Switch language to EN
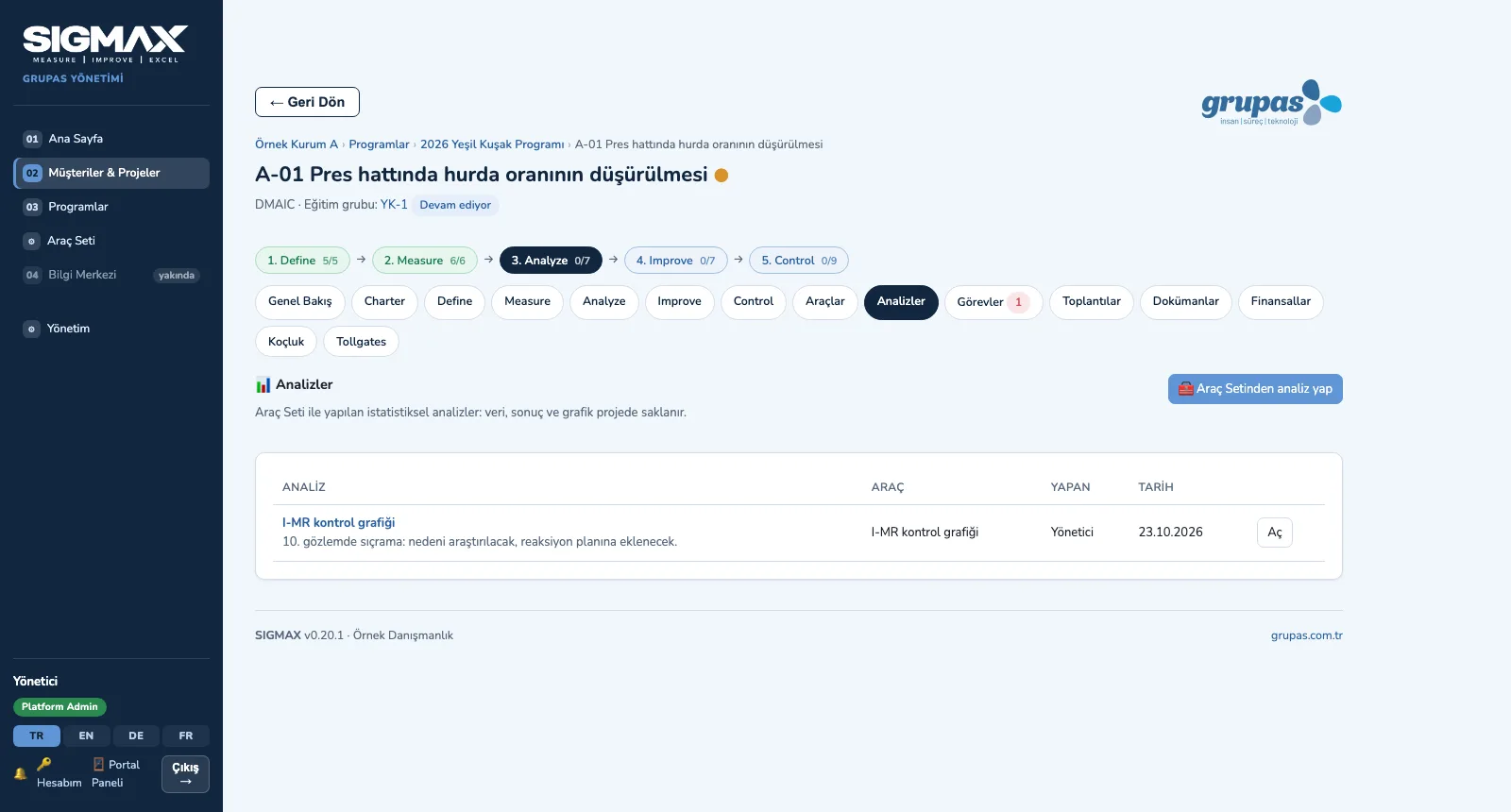Viewport: 1511px width, 812px height. [86, 736]
